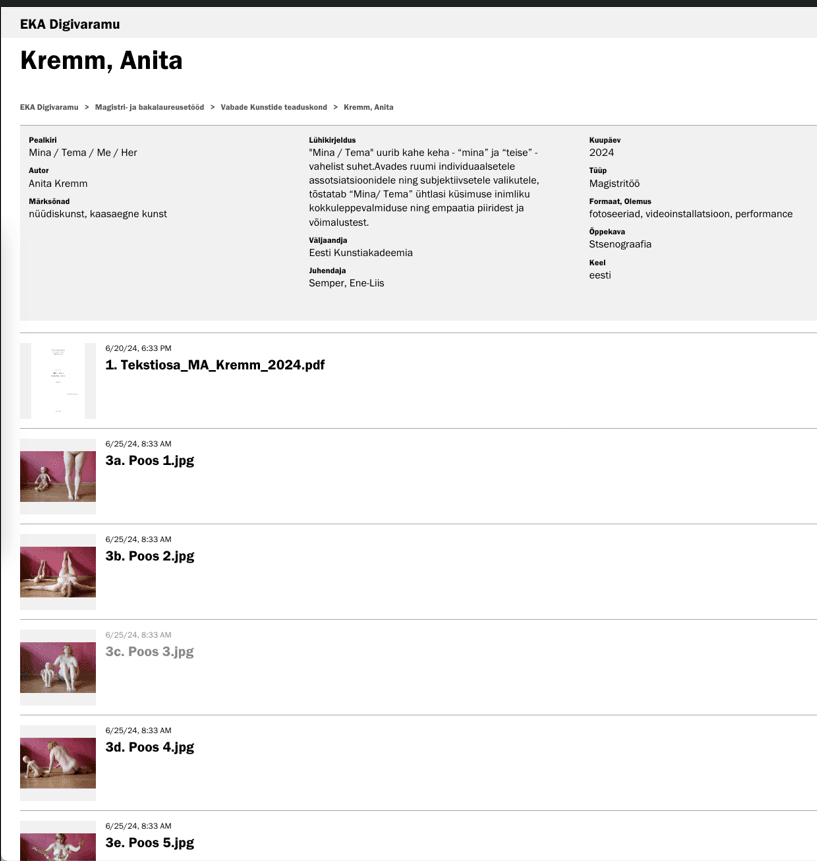
Task: Click the 3b. Poos 2.jpg file title
Action: (149, 556)
